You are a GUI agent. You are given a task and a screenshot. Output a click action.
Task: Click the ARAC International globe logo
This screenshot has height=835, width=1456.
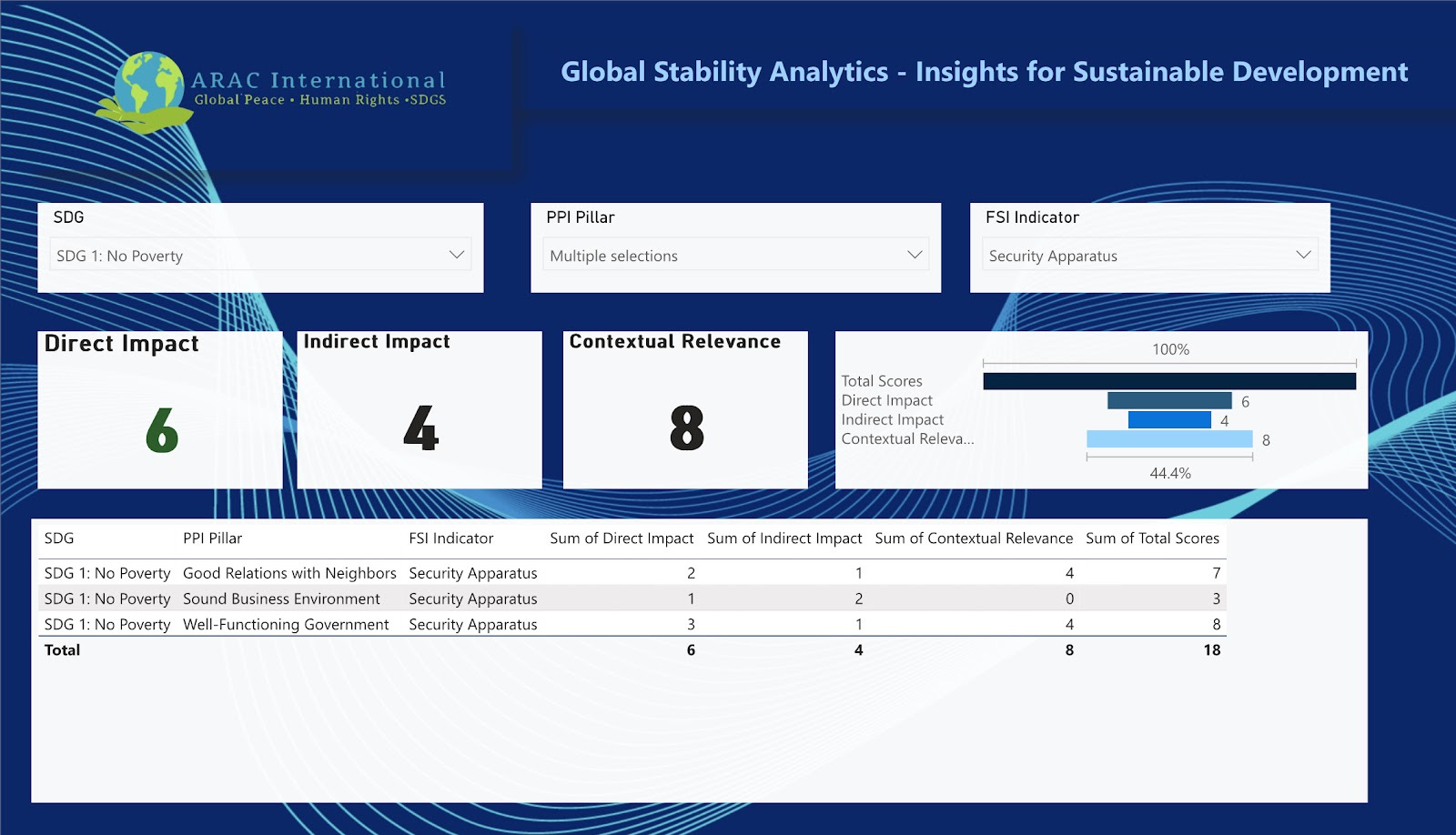click(x=143, y=93)
